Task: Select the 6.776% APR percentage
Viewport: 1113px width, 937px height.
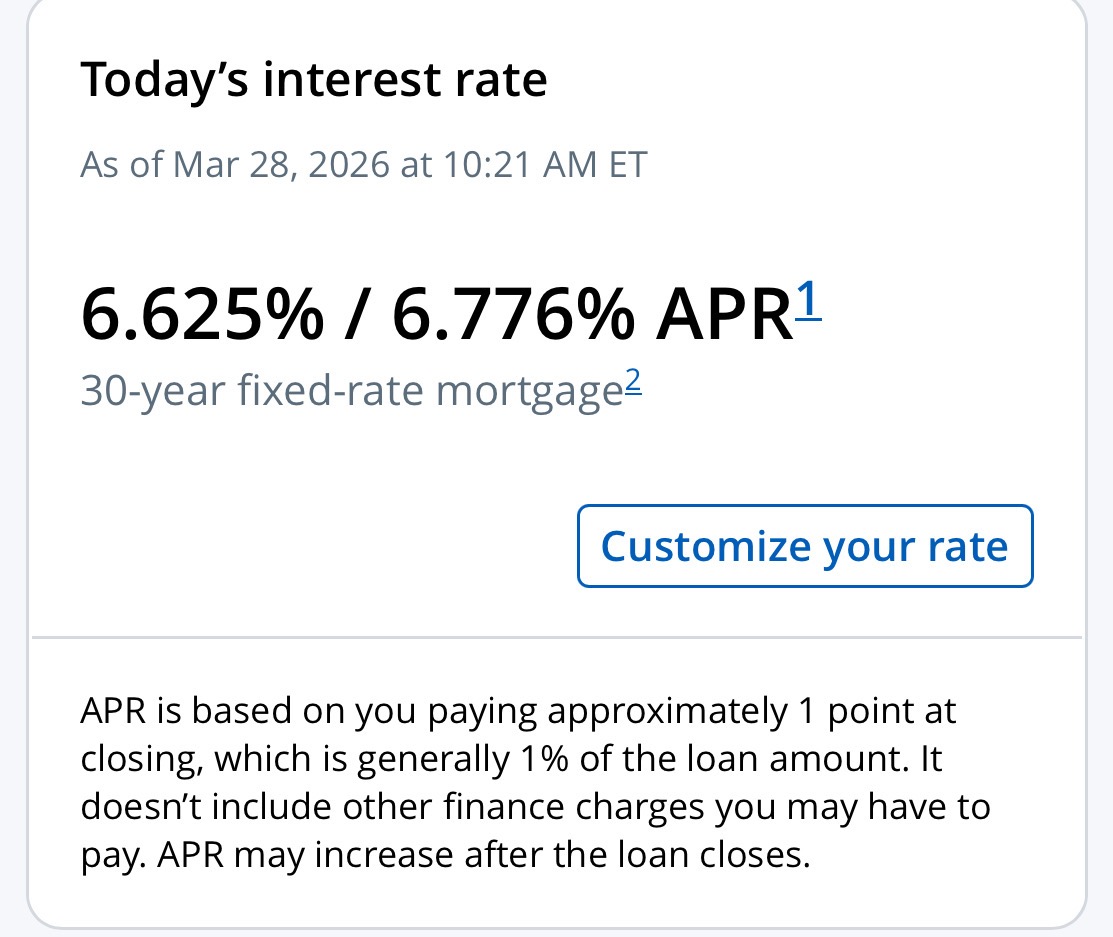Action: click(513, 314)
